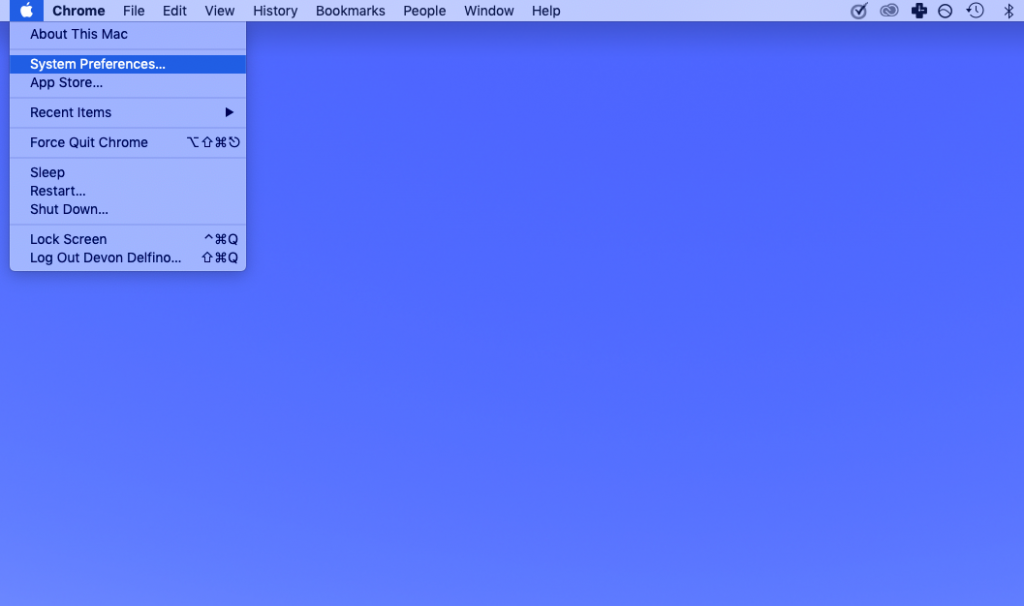
Task: Open About This Mac
Action: pos(128,34)
